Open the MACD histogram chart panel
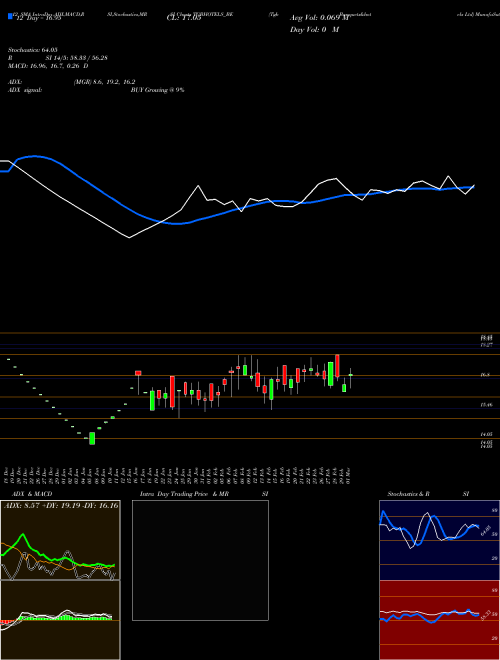This screenshot has width=500, height=660. [60, 620]
